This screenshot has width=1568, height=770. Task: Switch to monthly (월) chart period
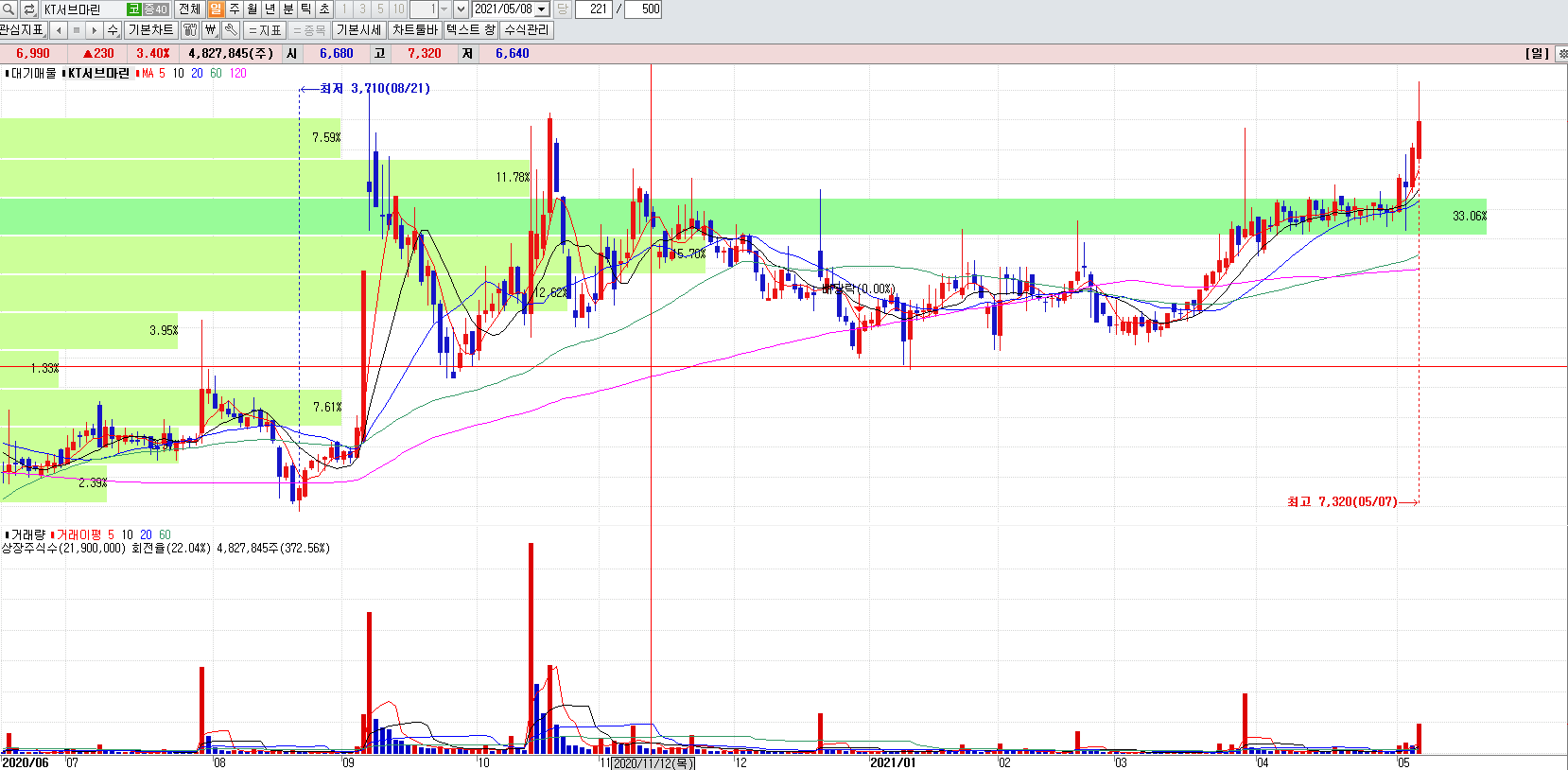[252, 9]
